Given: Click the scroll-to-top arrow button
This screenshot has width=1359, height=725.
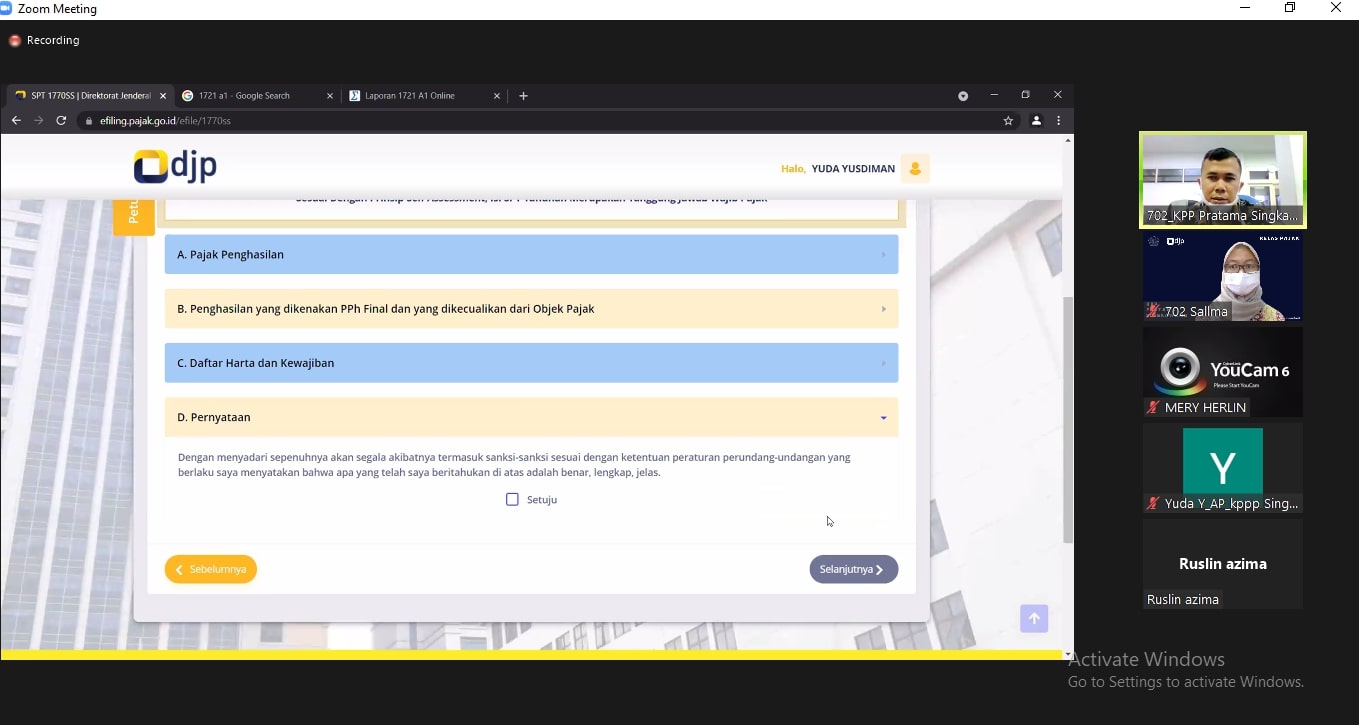Looking at the screenshot, I should 1034,619.
